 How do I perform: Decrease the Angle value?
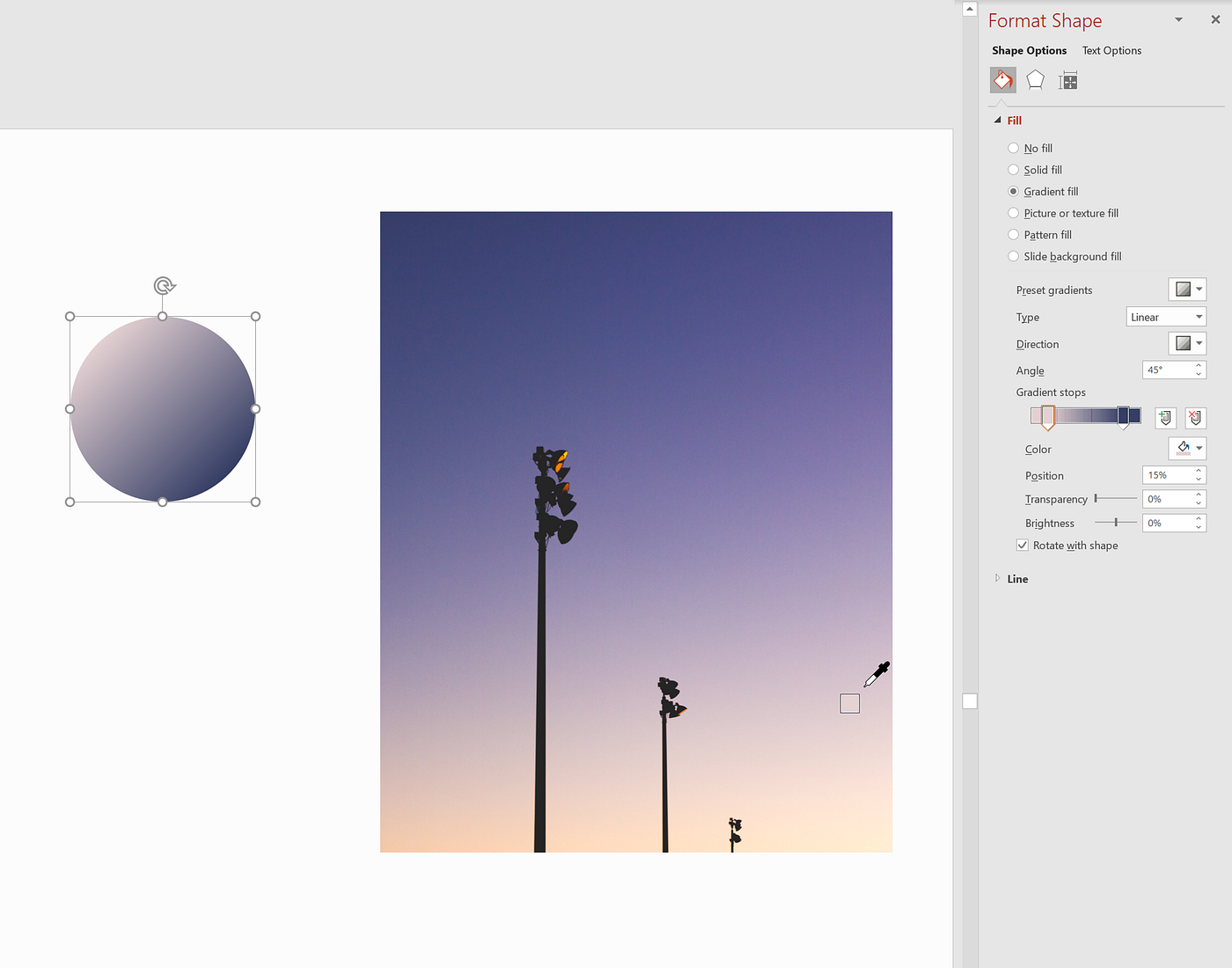pos(1199,375)
